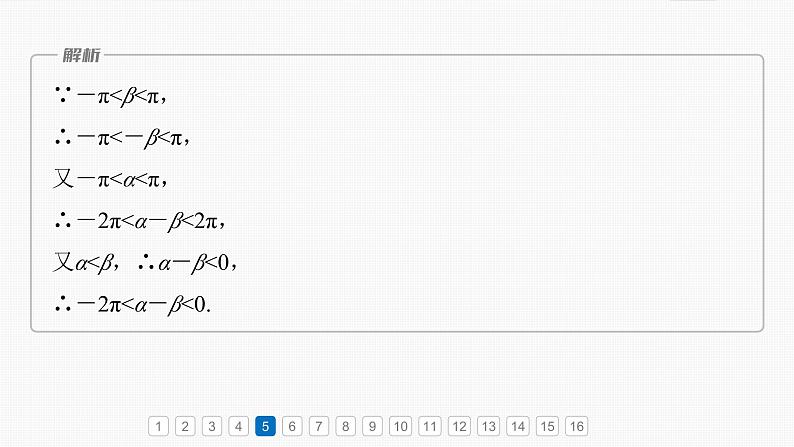Navigate to page 6
794x447 pixels.
point(292,427)
